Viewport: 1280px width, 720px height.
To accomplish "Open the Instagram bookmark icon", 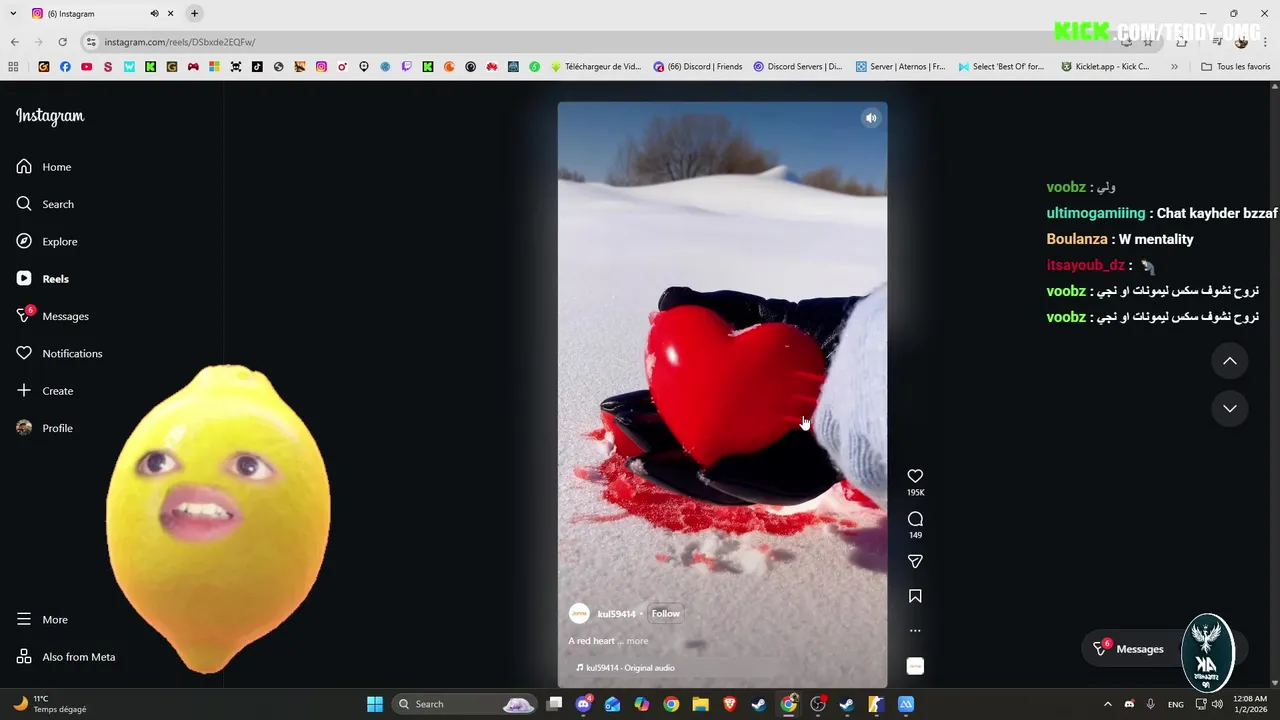I will click(321, 67).
